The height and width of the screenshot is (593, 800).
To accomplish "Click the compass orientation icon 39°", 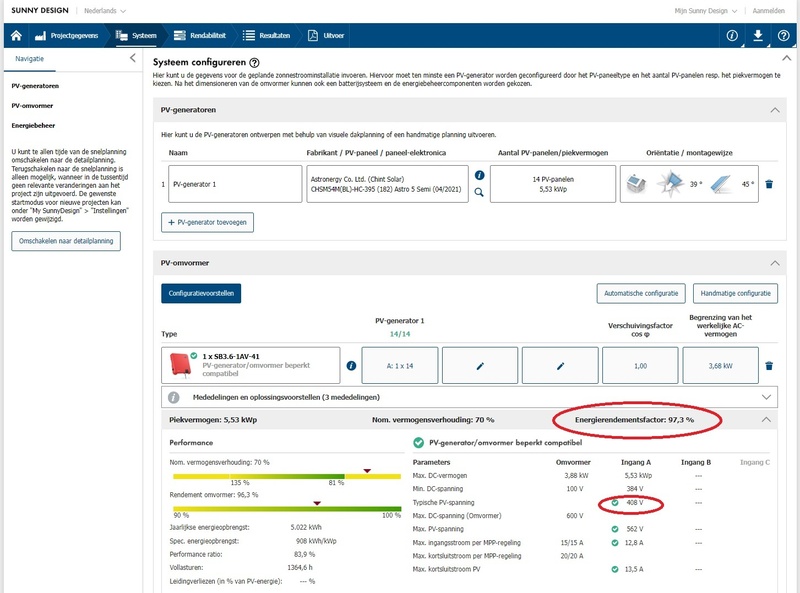I will pos(670,184).
